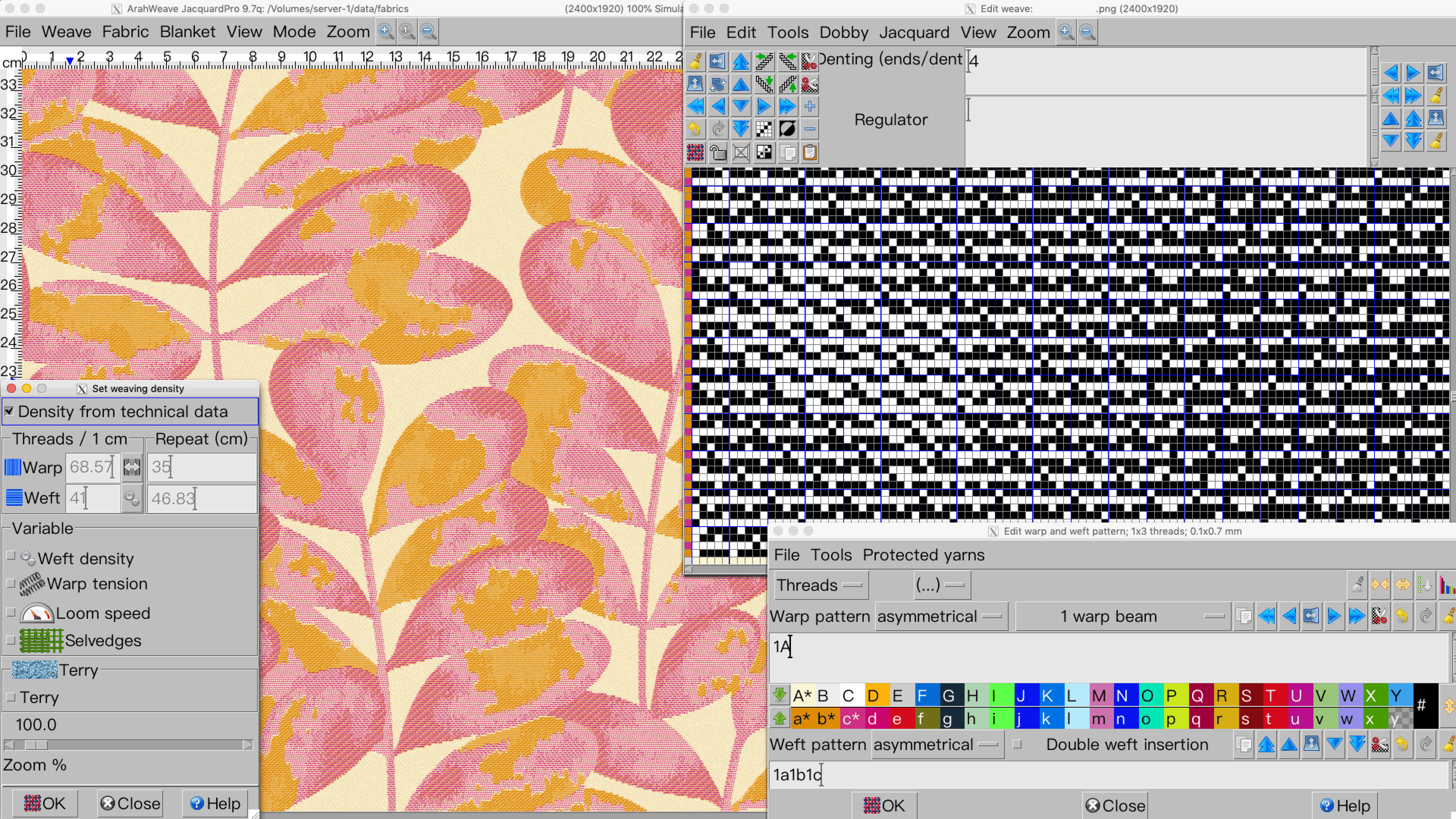Click the colored yarn histogram icon in pattern editor
Viewport: 1456px width, 819px height.
[x=1448, y=585]
